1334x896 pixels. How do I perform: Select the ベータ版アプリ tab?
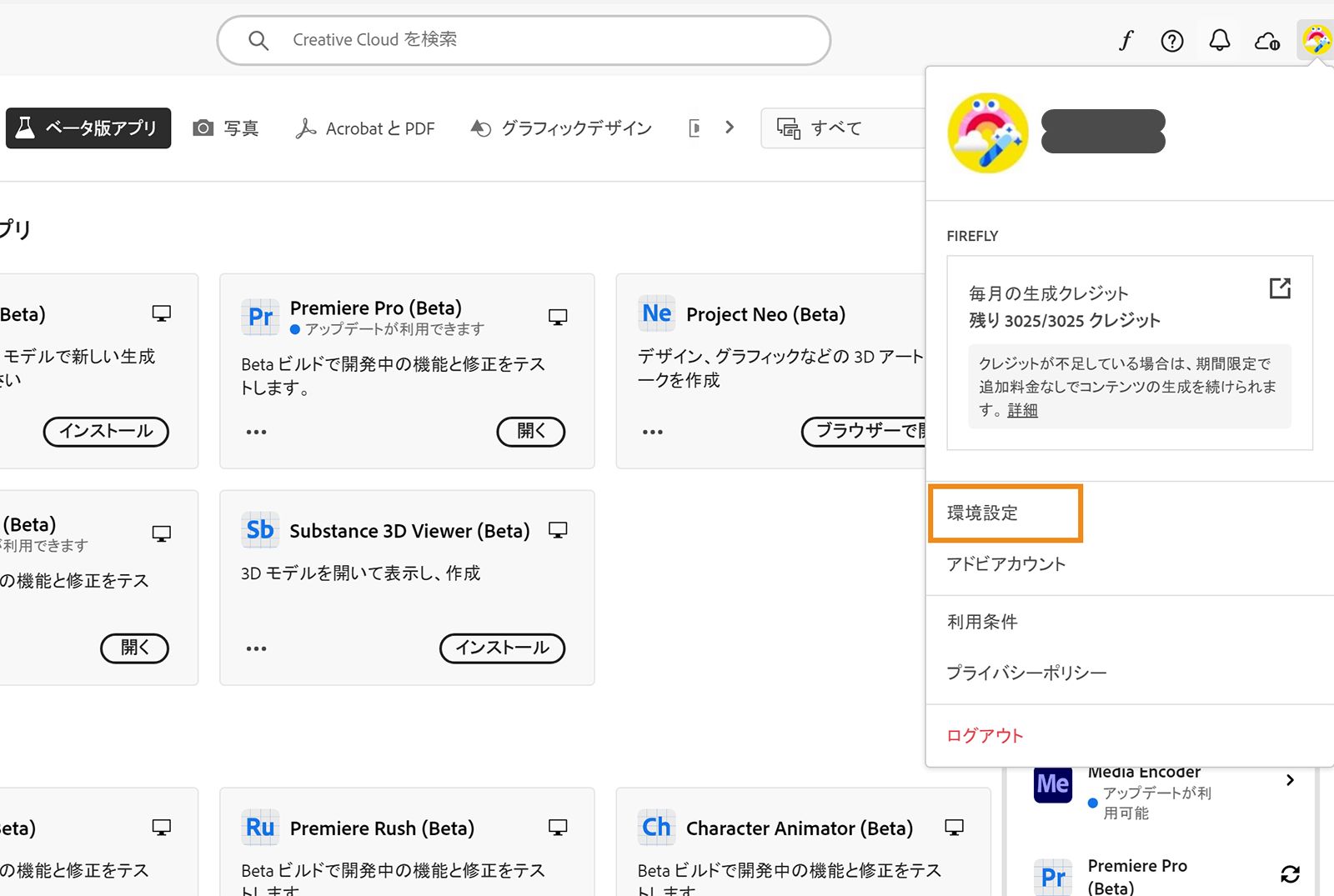(x=88, y=128)
